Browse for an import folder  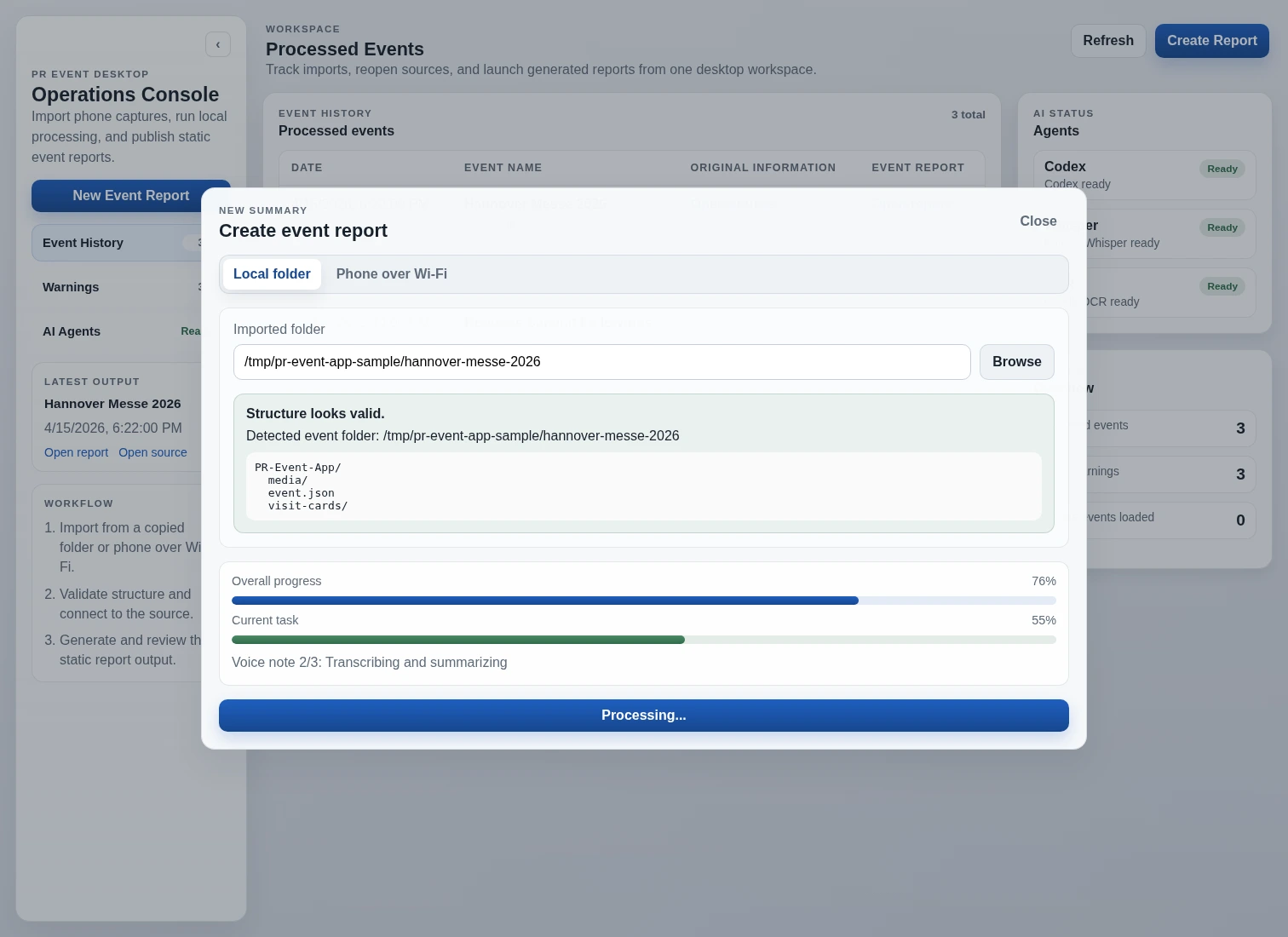[1016, 362]
